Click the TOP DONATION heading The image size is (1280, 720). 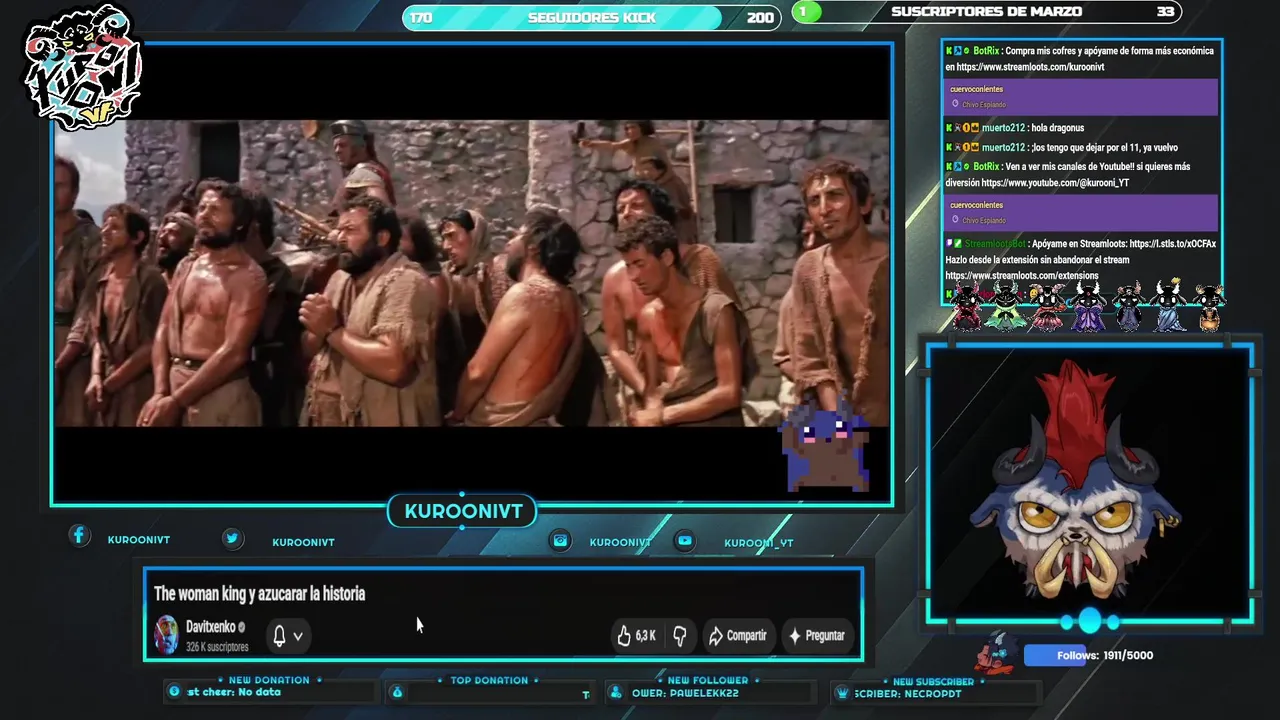point(489,680)
